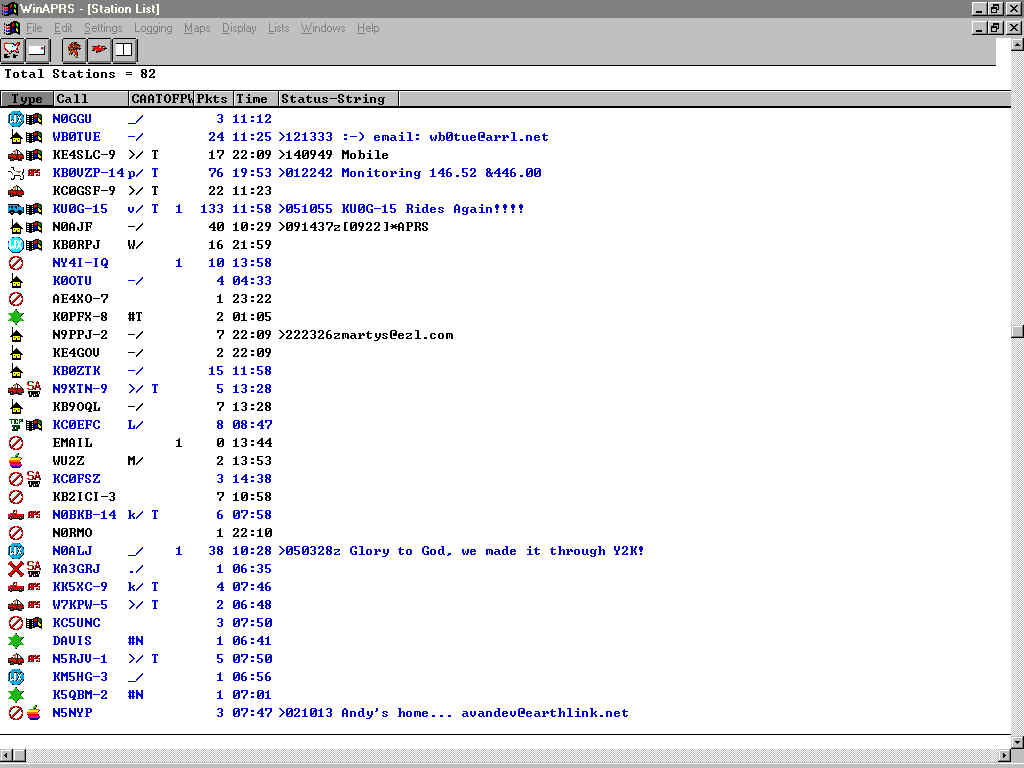Open the Lists menu
The height and width of the screenshot is (768, 1024).
[x=278, y=28]
